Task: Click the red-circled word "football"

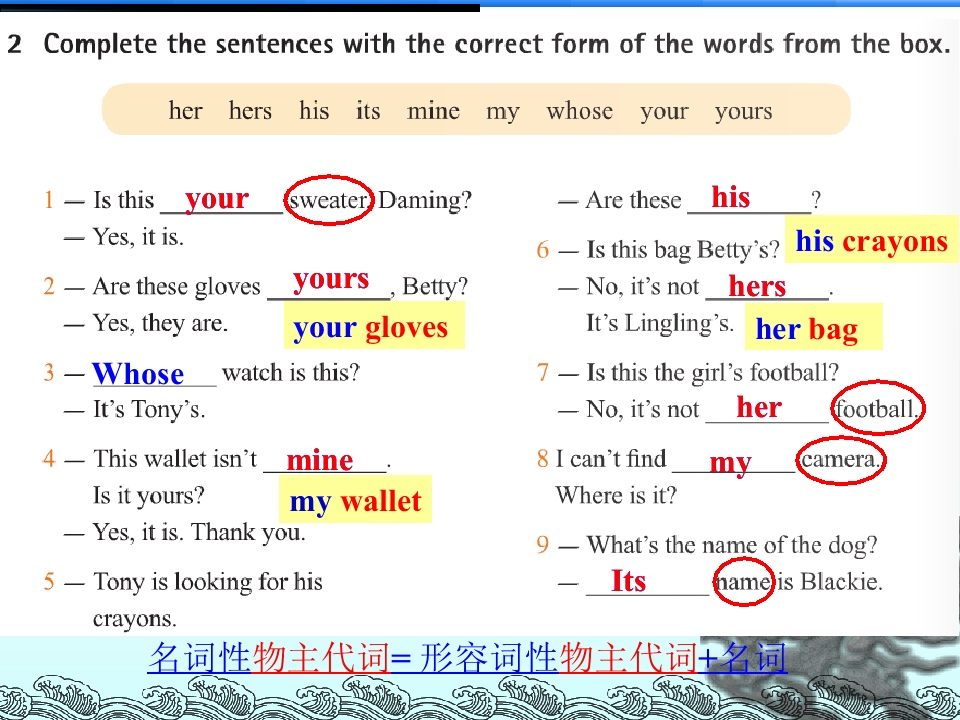Action: click(877, 408)
